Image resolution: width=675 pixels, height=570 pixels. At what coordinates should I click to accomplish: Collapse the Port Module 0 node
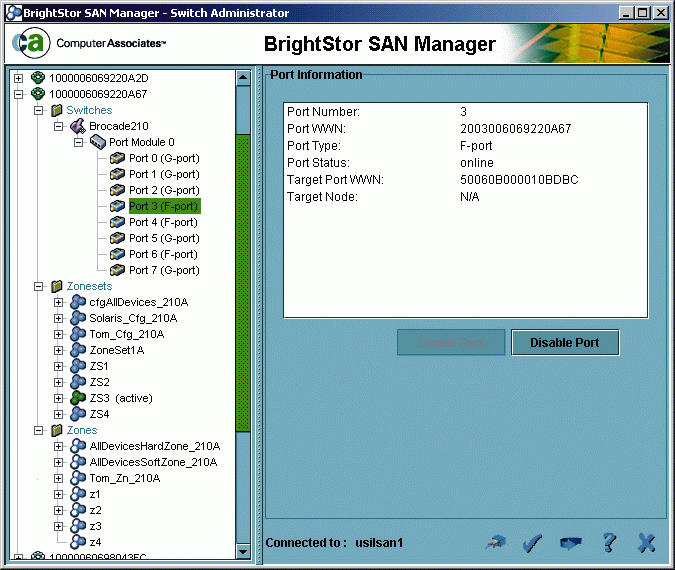tap(78, 142)
